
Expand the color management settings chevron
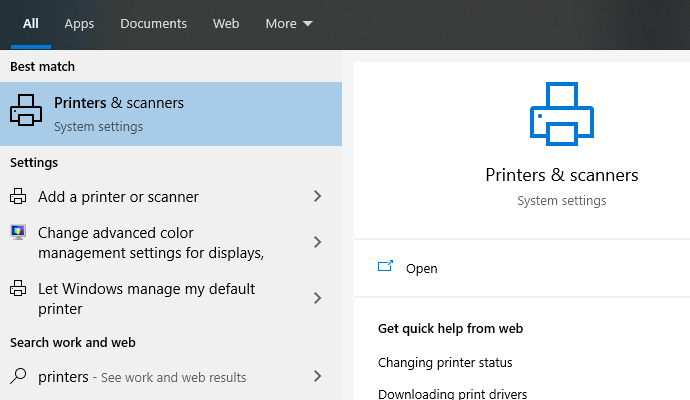tap(317, 242)
